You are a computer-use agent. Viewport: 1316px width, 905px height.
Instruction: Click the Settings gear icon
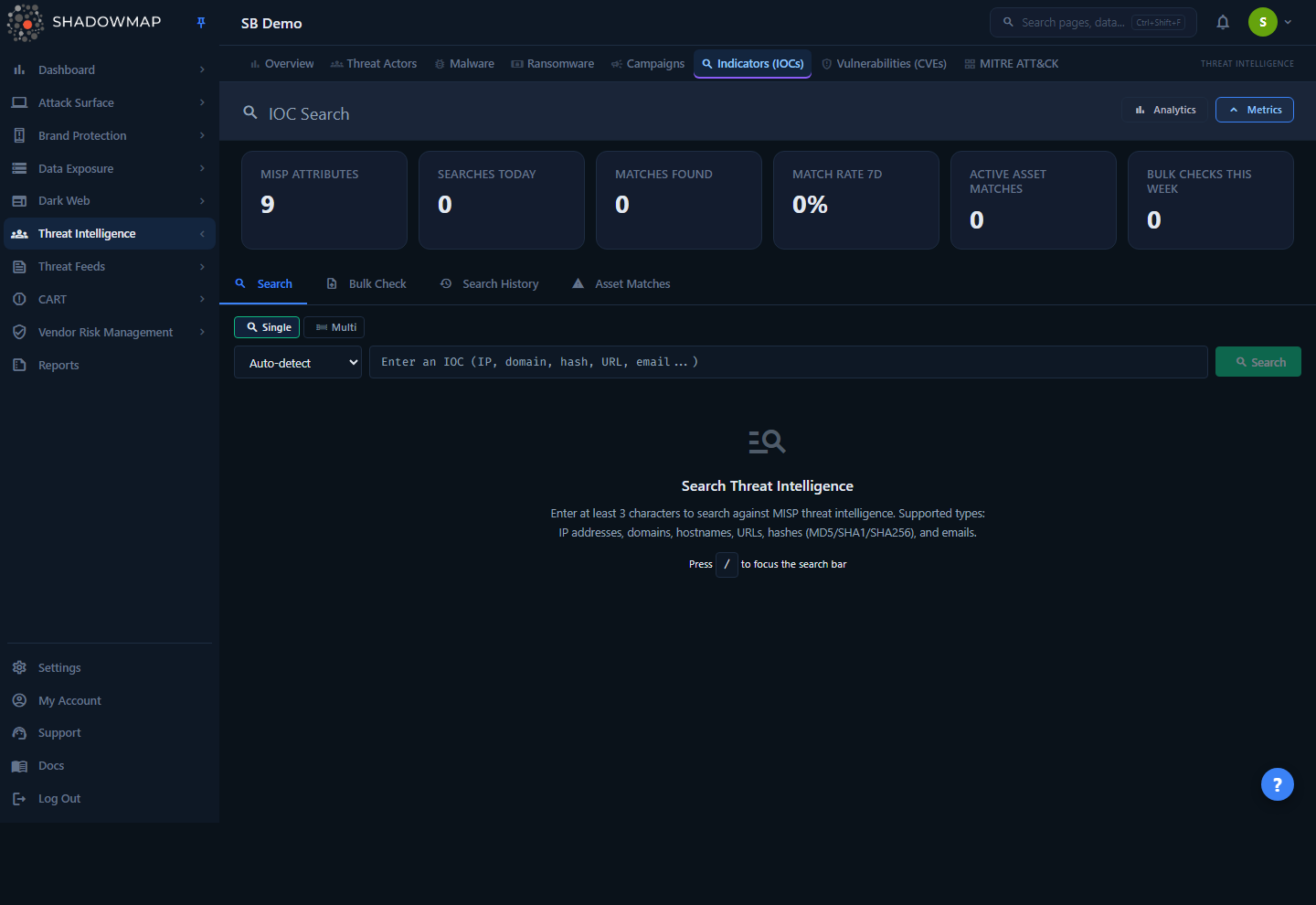coord(19,667)
